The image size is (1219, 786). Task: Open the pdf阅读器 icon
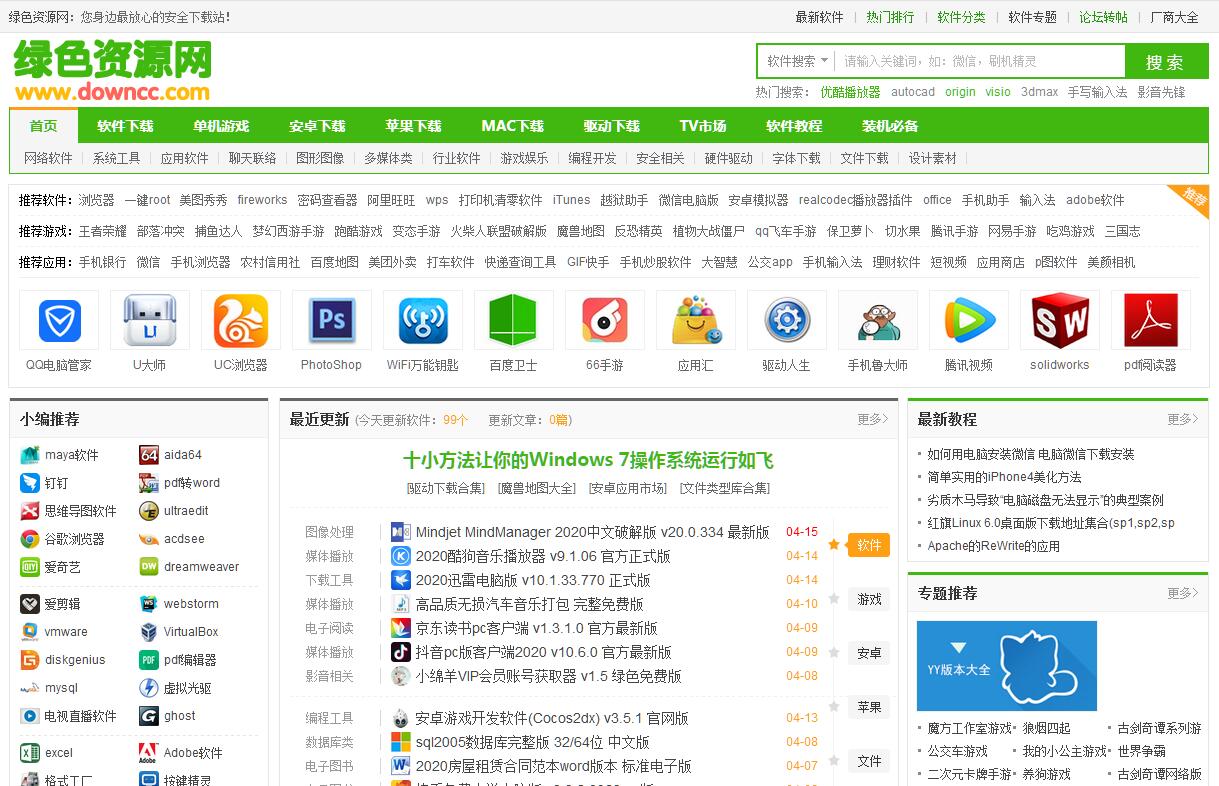point(1151,321)
